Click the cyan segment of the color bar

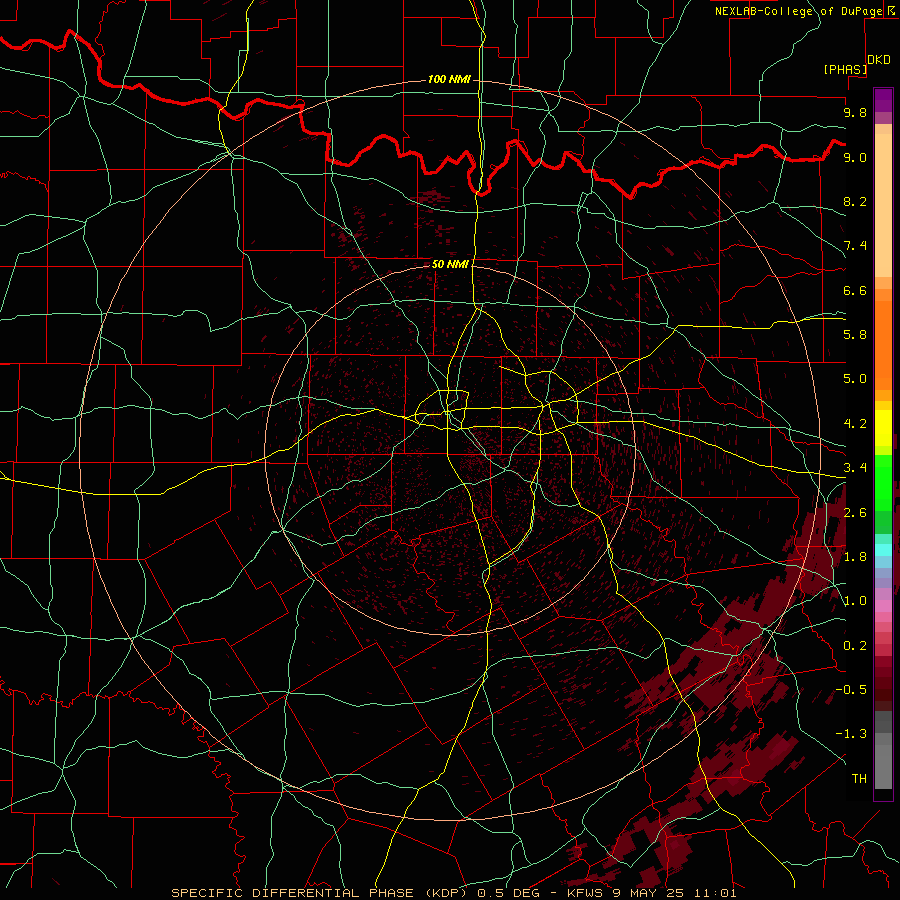883,550
